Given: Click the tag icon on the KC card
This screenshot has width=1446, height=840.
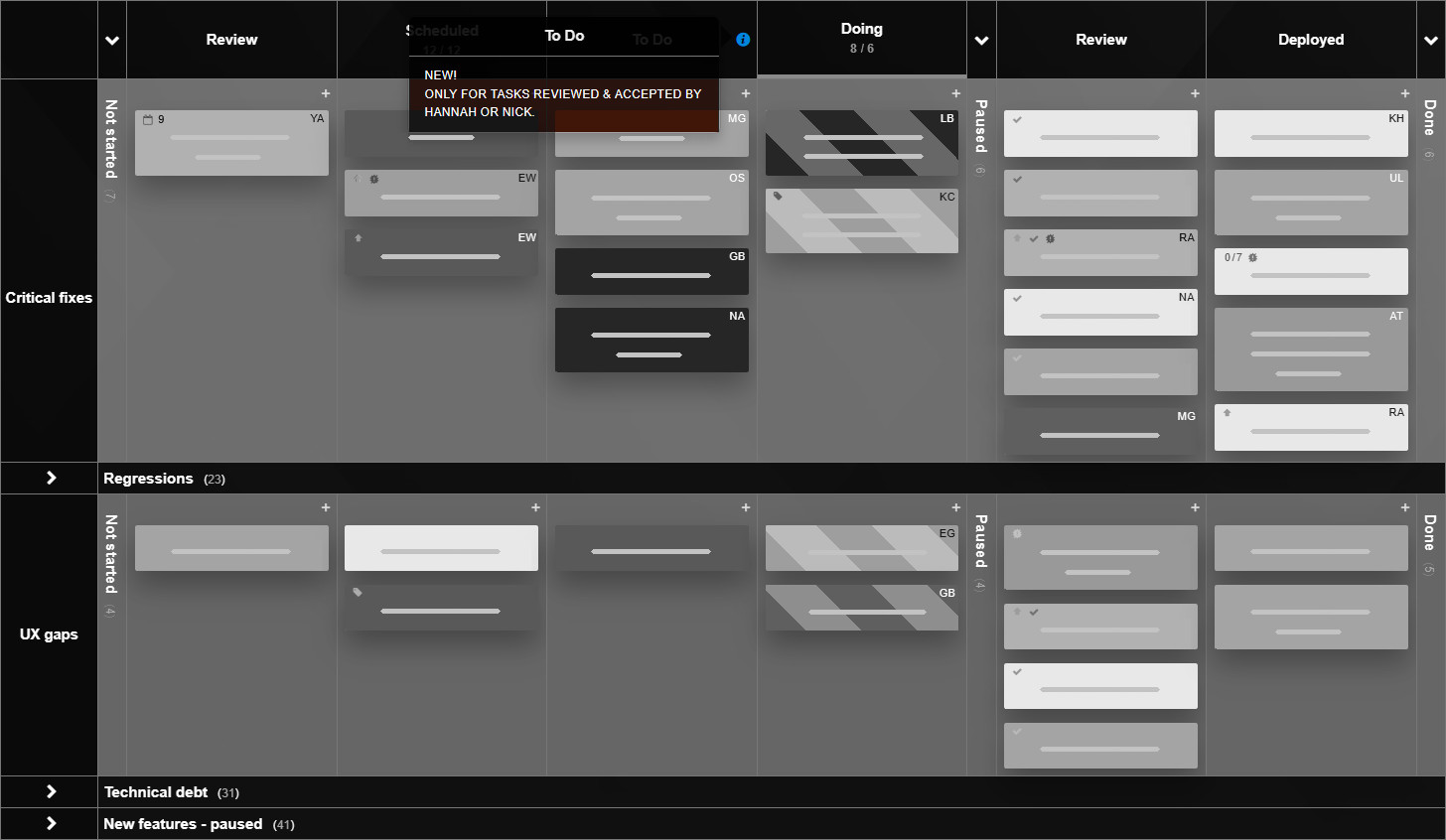Looking at the screenshot, I should (778, 197).
